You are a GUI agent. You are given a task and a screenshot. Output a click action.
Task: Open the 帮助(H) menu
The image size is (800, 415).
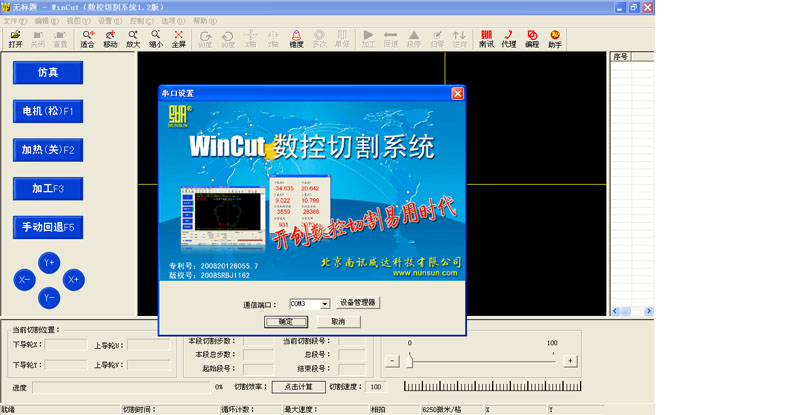click(205, 21)
